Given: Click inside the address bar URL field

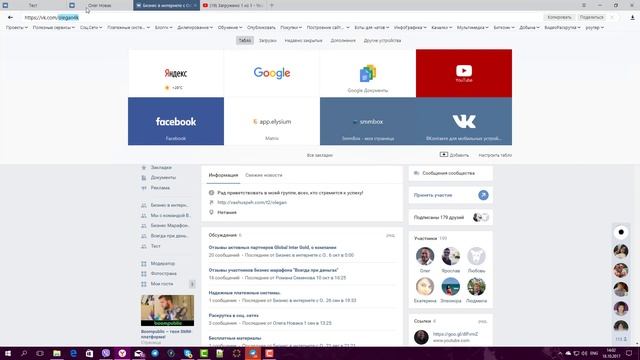Looking at the screenshot, I should [282, 18].
